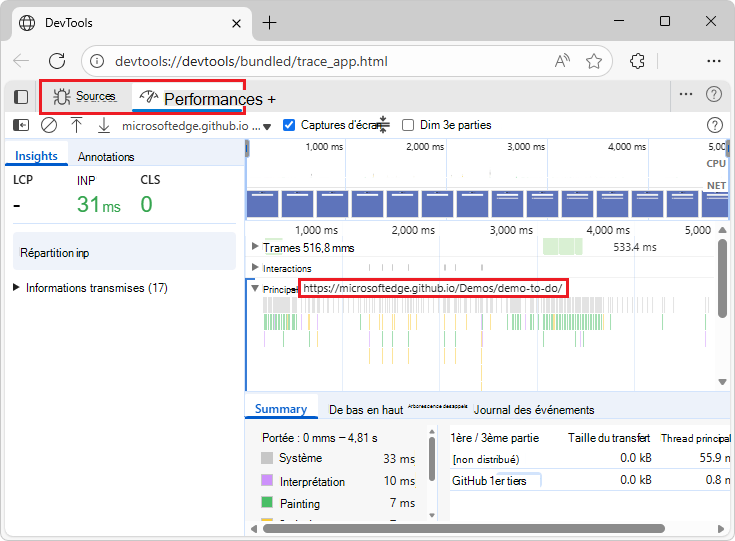Click the Interprétation purple color swatch
The width and height of the screenshot is (735, 541).
pyautogui.click(x=267, y=480)
